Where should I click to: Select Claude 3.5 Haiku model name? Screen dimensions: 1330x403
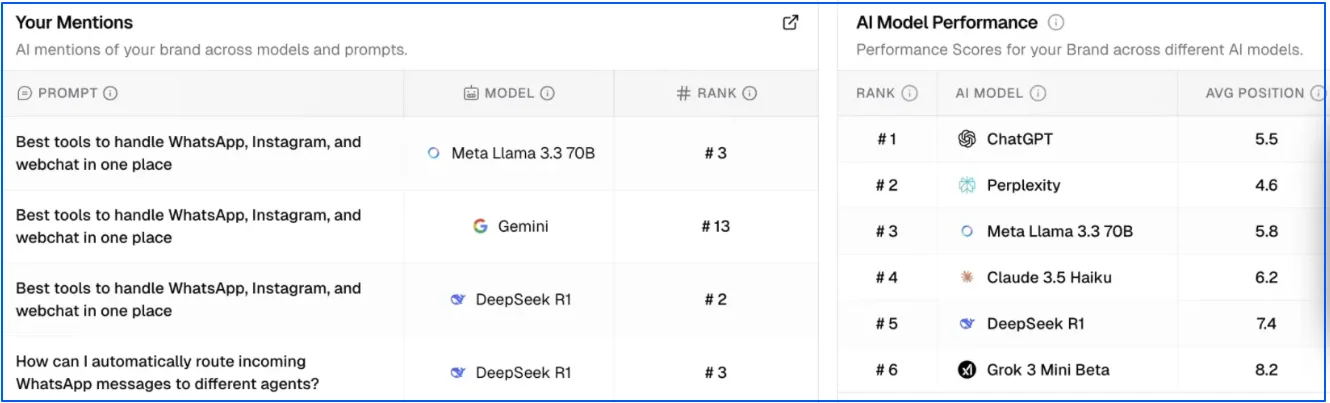pos(1049,277)
